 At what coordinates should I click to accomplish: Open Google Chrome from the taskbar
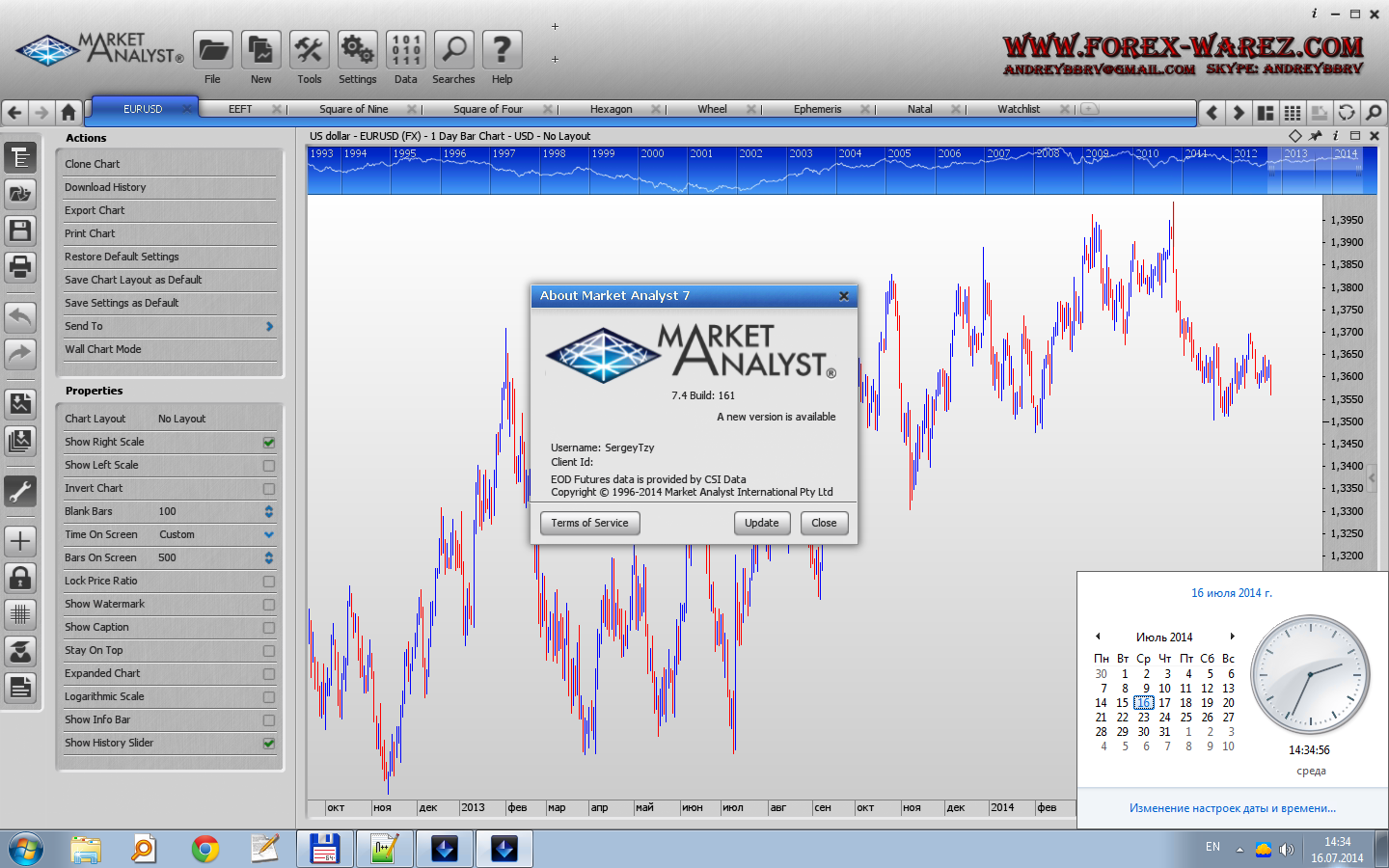pos(204,849)
